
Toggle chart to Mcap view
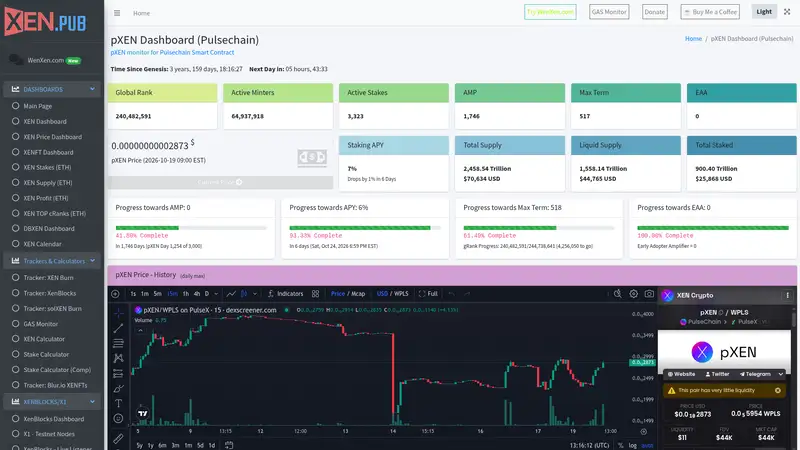pos(358,294)
